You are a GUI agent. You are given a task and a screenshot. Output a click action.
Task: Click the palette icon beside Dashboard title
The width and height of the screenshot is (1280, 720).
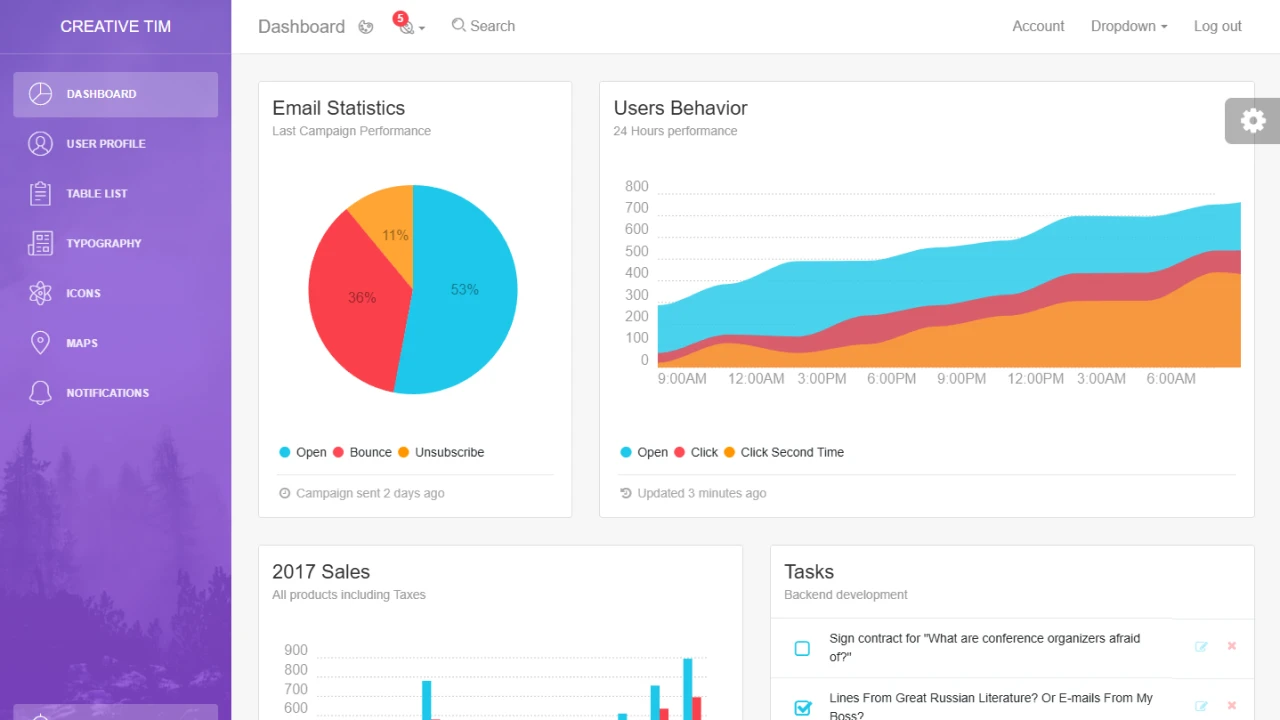[366, 27]
